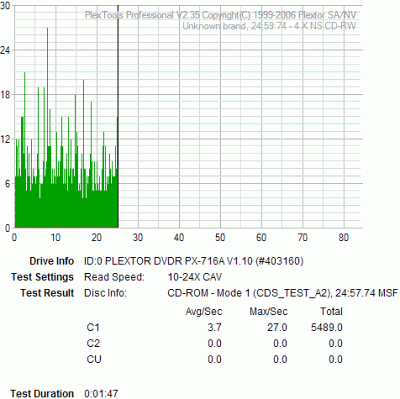Image resolution: width=400 pixels, height=399 pixels.
Task: Select the "10-24X CAV" read speed value
Action: (x=195, y=277)
